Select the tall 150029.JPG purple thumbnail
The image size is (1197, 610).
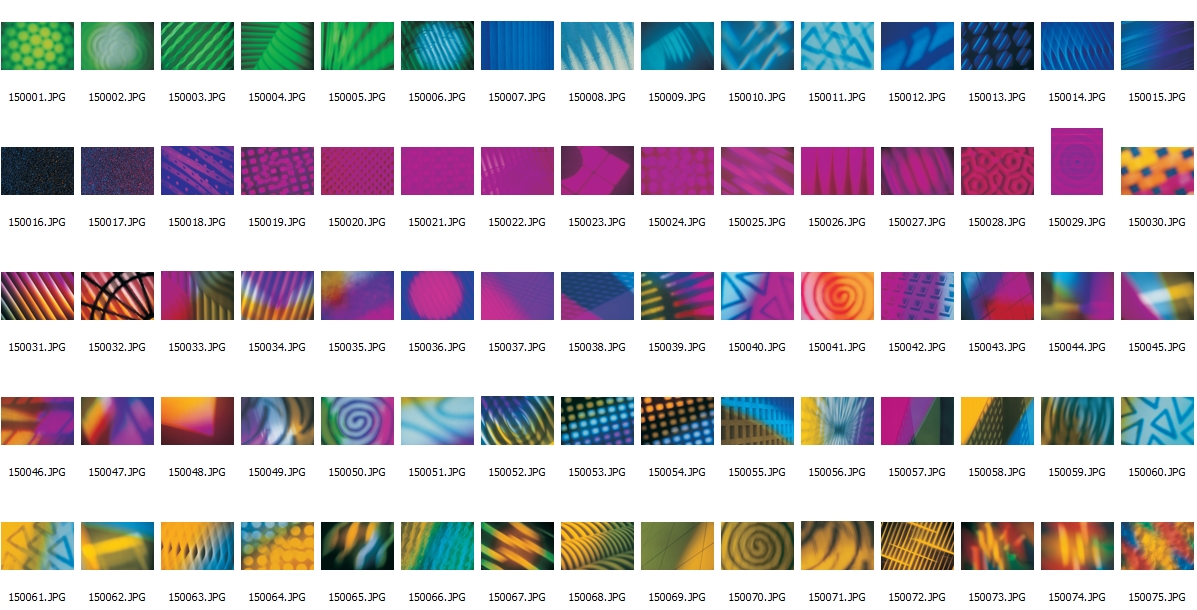(x=1077, y=161)
